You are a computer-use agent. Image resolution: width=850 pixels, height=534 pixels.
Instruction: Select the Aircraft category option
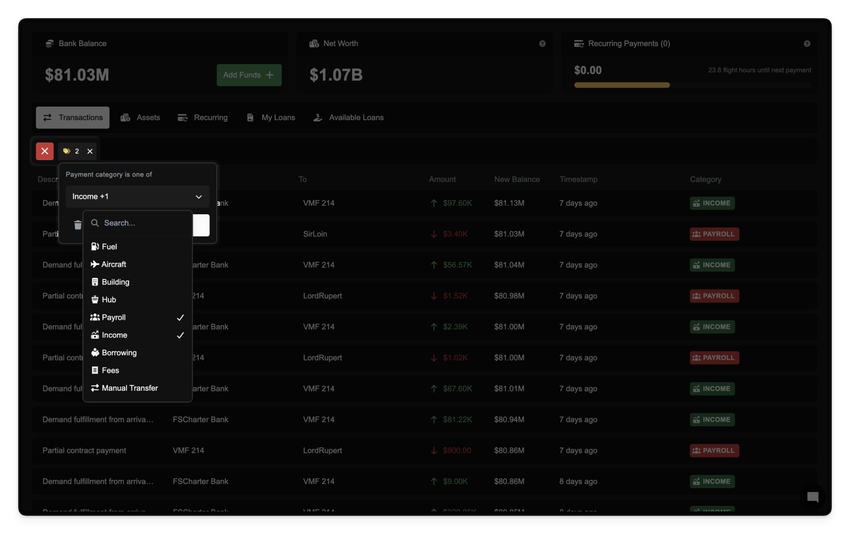114,265
